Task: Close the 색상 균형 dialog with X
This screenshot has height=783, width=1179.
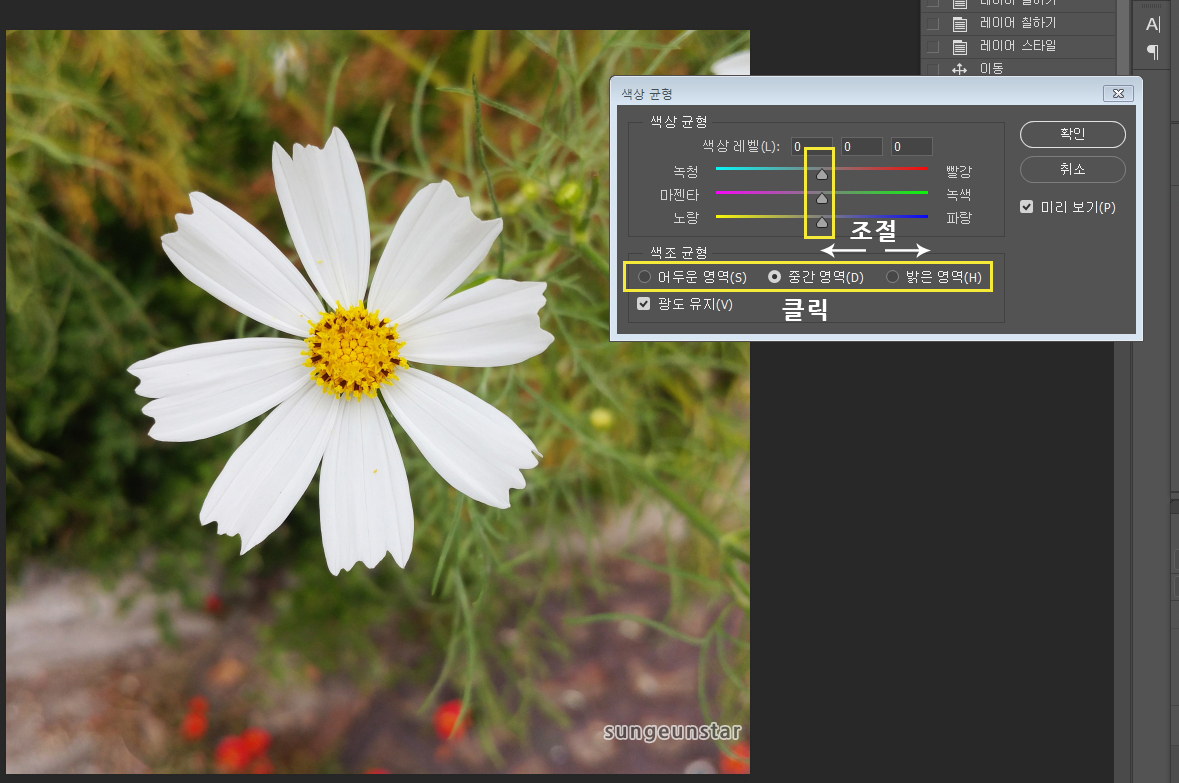Action: (x=1118, y=93)
